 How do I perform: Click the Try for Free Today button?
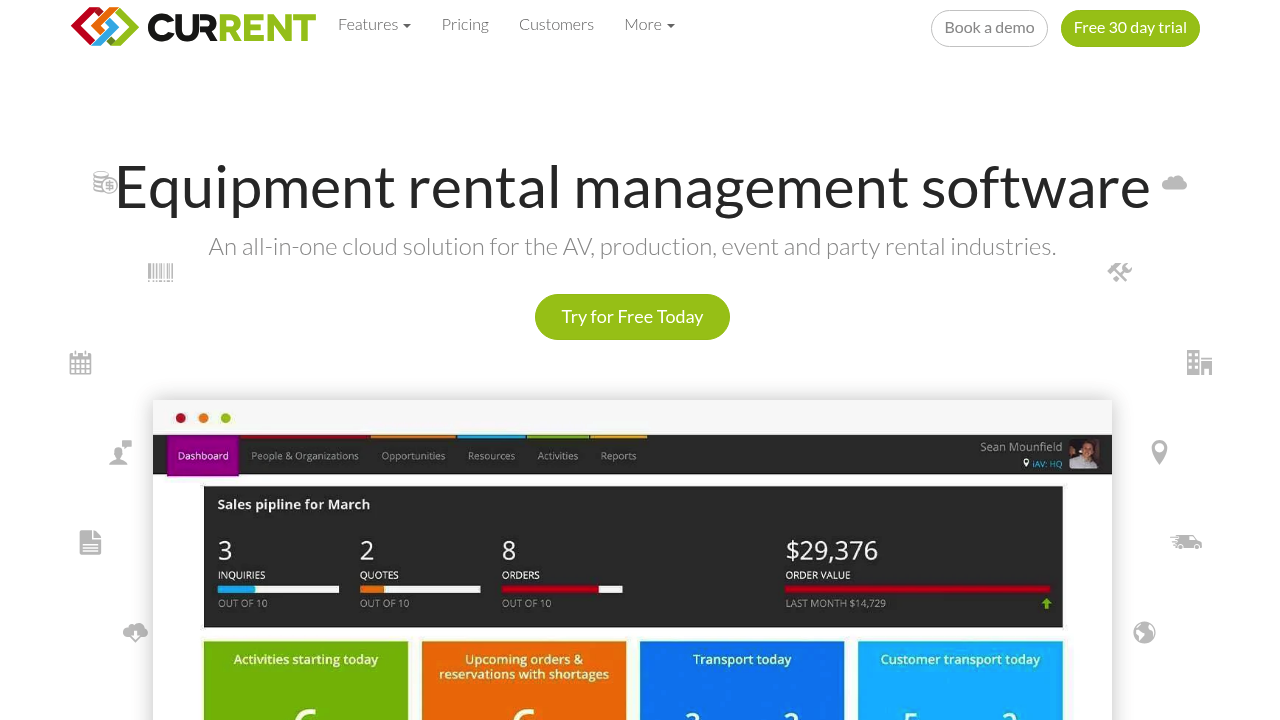pos(632,316)
